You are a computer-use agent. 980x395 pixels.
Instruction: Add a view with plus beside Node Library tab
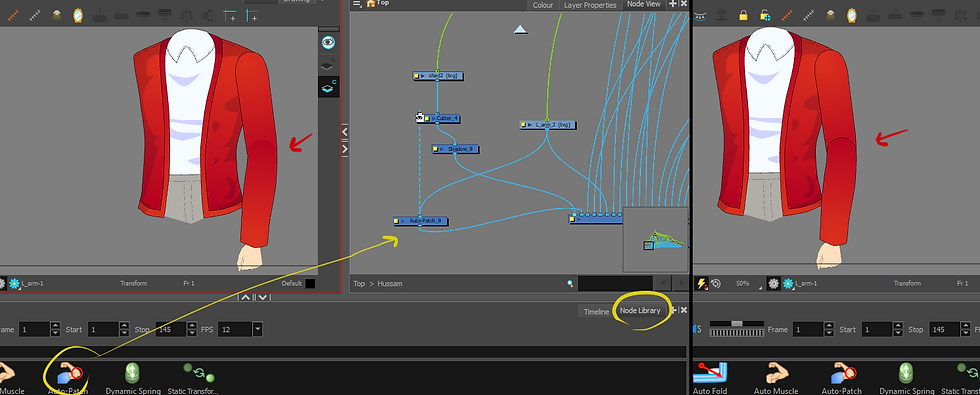(674, 310)
